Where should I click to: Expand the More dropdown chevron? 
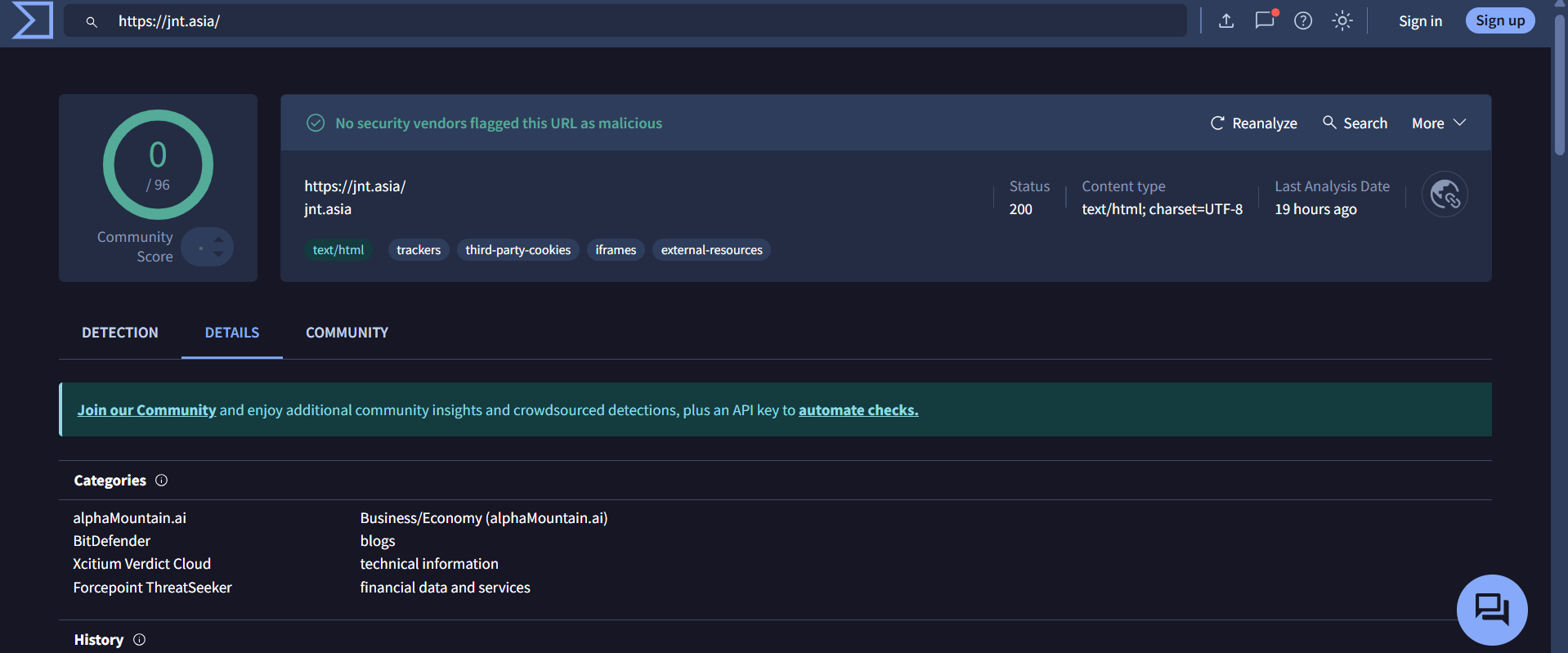(1460, 123)
